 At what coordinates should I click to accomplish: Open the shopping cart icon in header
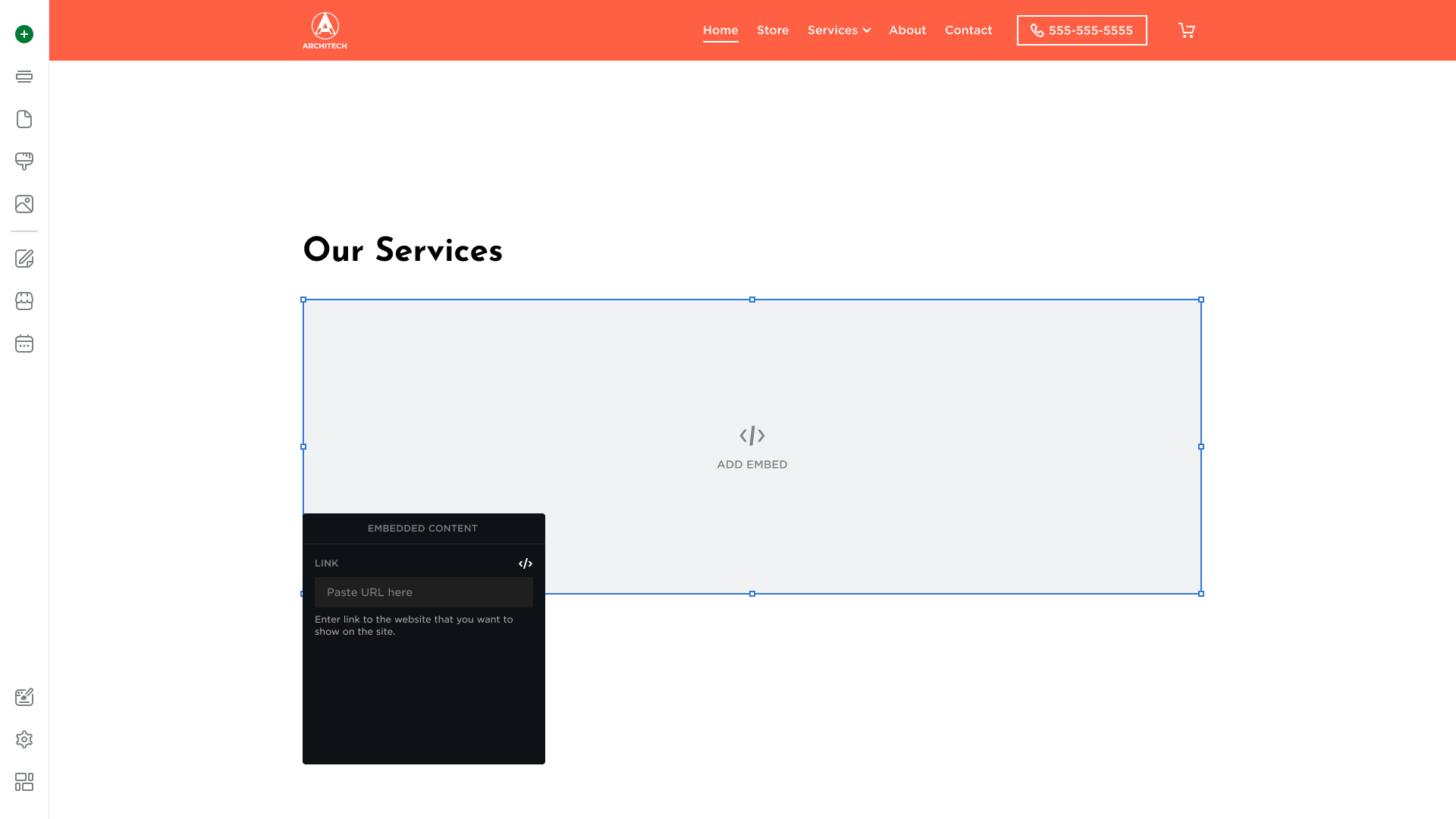[x=1187, y=30]
